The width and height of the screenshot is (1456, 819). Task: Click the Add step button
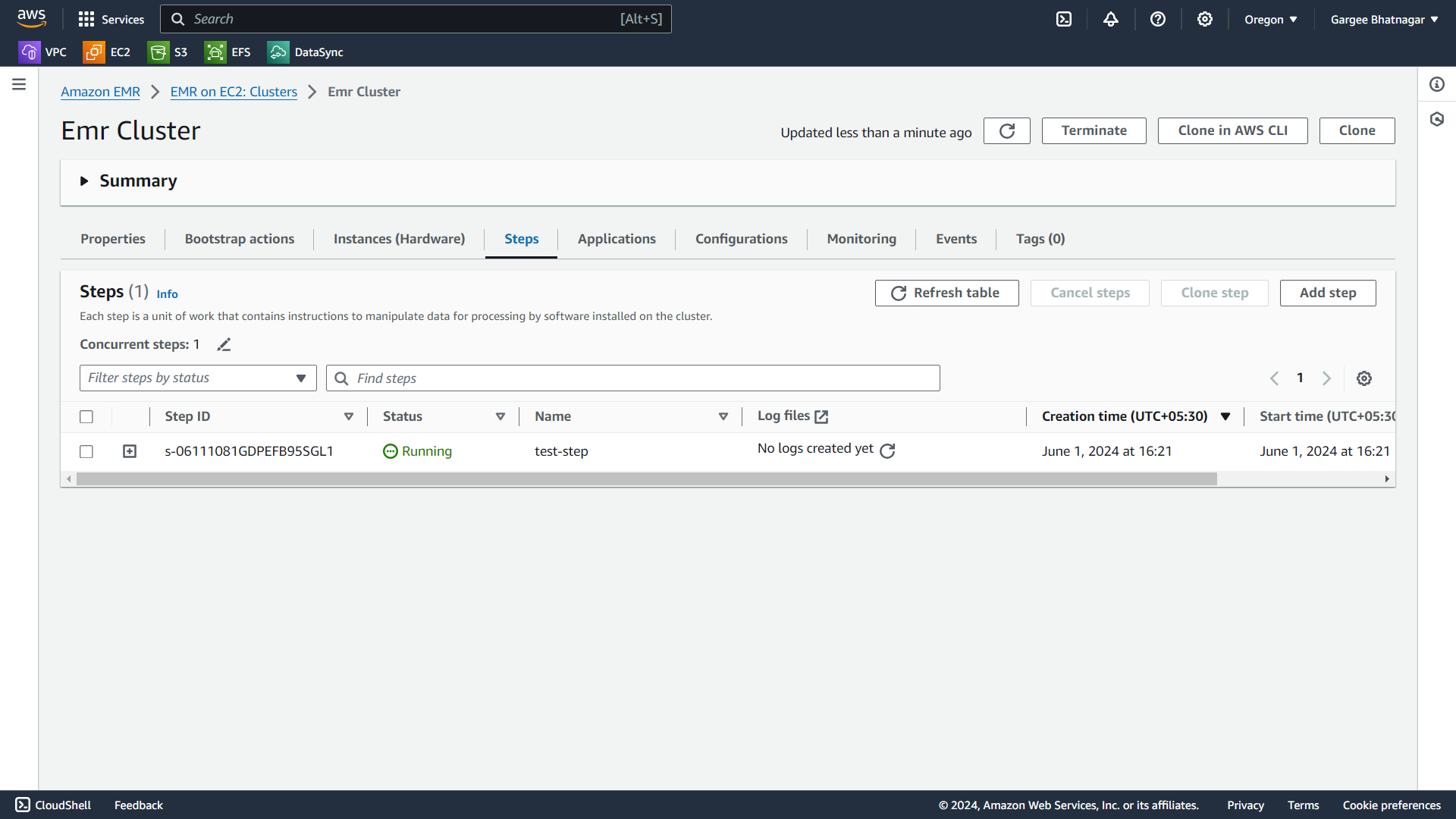pos(1327,293)
